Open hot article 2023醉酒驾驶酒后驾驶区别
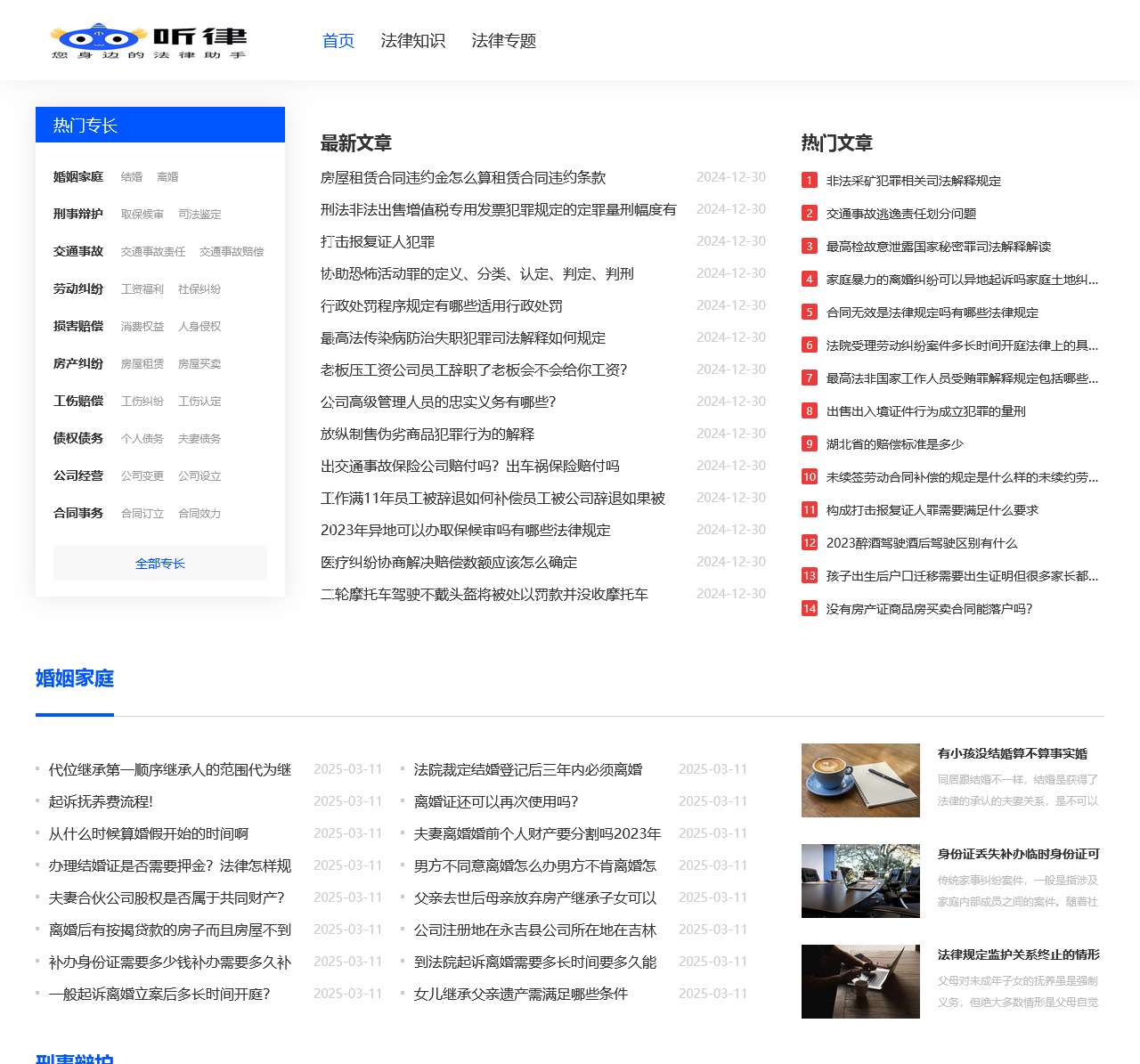The image size is (1140, 1064). tap(922, 543)
